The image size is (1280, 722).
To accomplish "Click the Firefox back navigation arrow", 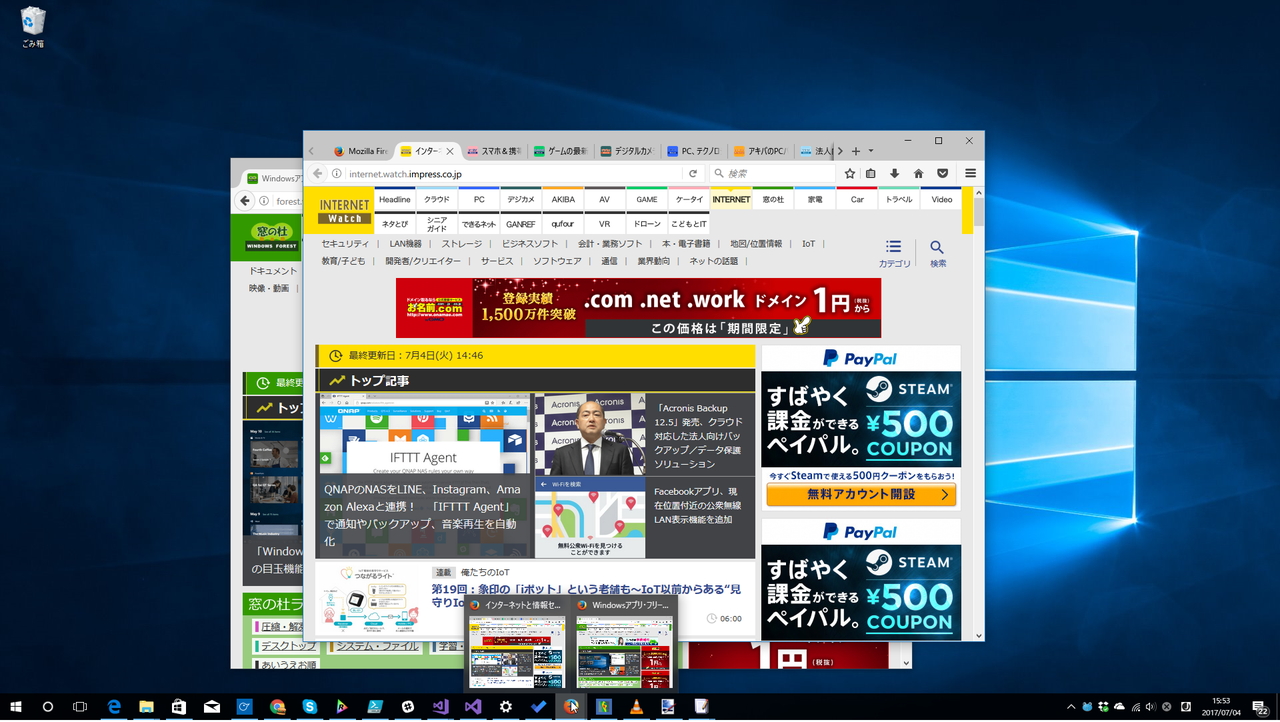I will (318, 173).
